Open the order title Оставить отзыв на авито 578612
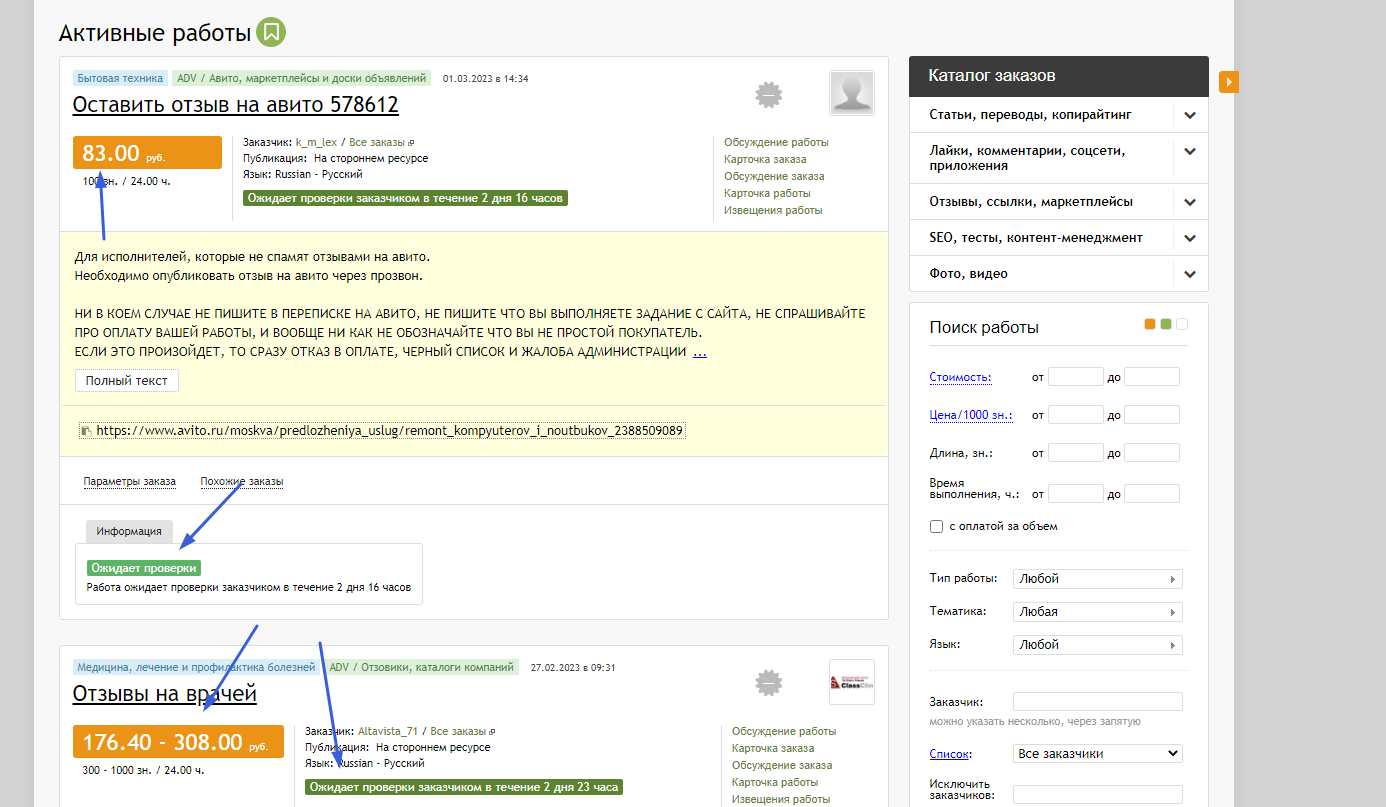Image resolution: width=1386 pixels, height=807 pixels. pos(235,105)
